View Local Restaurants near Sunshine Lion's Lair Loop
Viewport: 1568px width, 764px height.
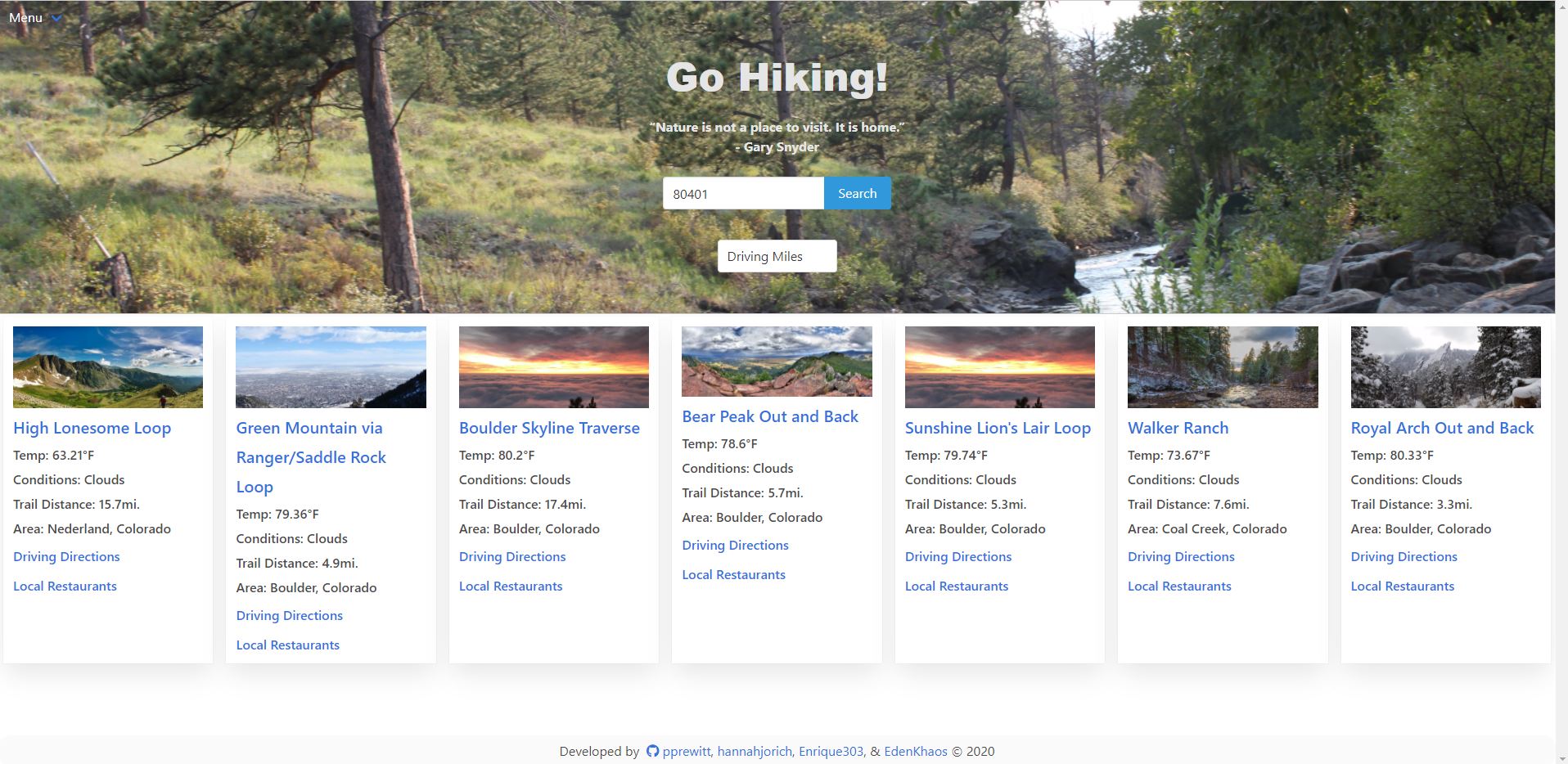point(956,586)
